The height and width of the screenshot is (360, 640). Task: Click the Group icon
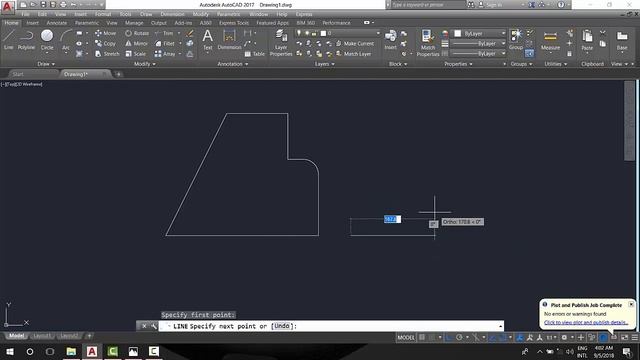click(x=516, y=40)
